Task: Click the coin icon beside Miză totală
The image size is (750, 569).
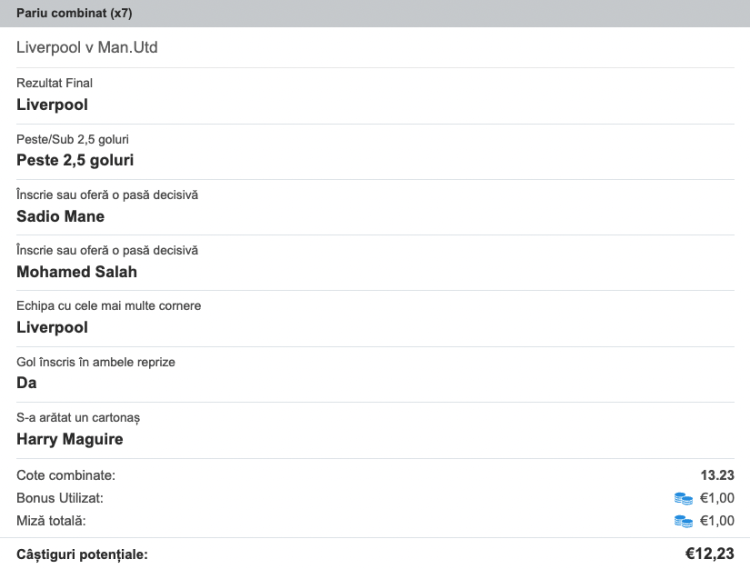Action: click(684, 521)
